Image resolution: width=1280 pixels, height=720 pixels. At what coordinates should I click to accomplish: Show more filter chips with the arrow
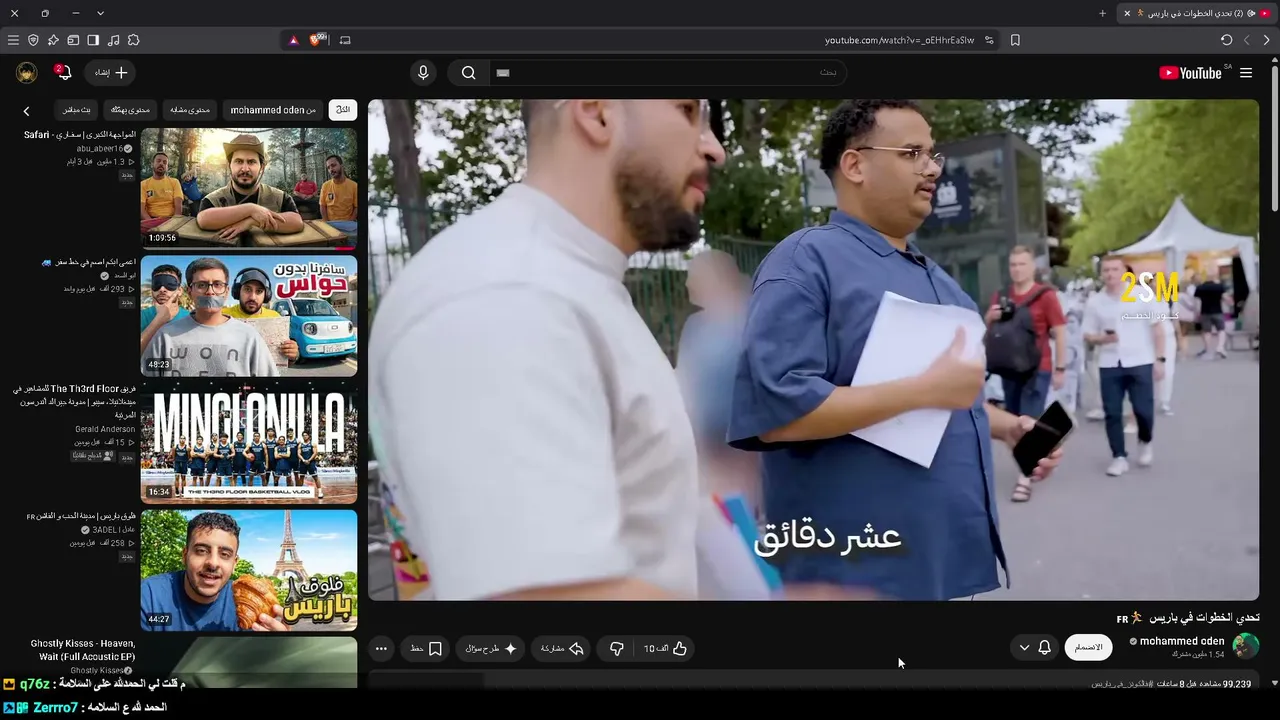pos(27,111)
